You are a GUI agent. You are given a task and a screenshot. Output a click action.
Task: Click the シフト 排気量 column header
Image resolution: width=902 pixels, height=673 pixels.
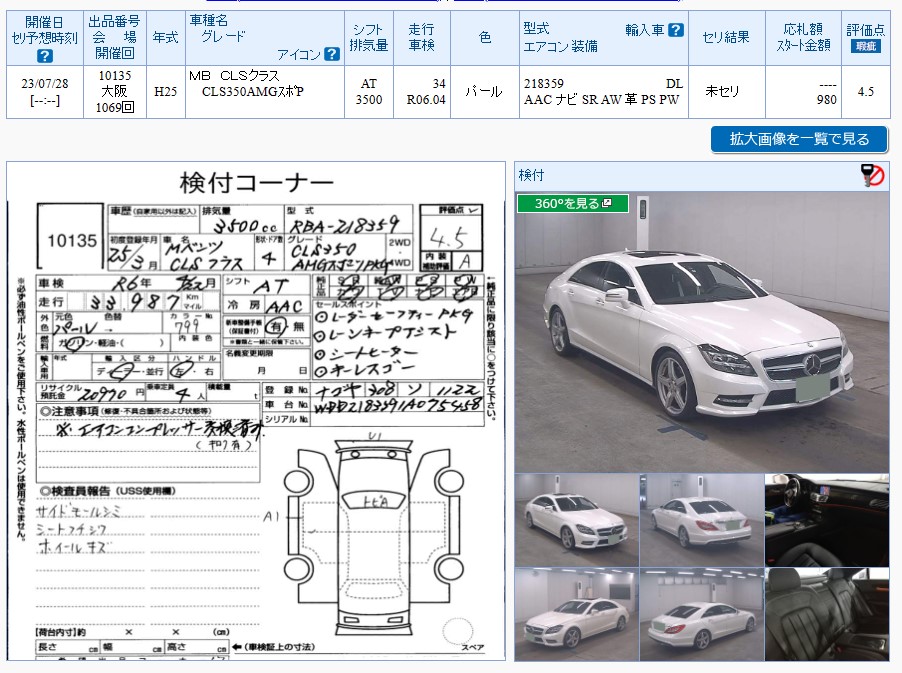click(x=369, y=38)
